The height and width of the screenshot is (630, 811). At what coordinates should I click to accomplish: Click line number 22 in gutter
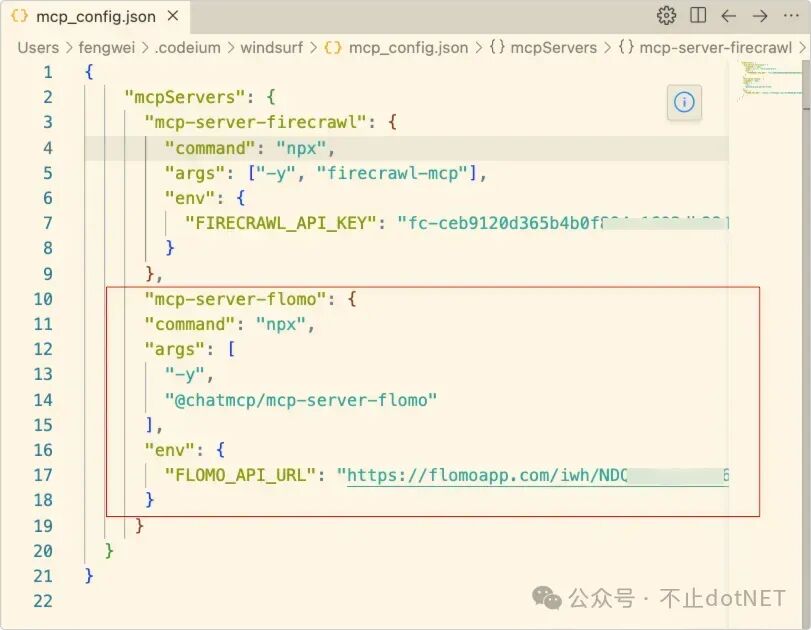click(x=43, y=601)
